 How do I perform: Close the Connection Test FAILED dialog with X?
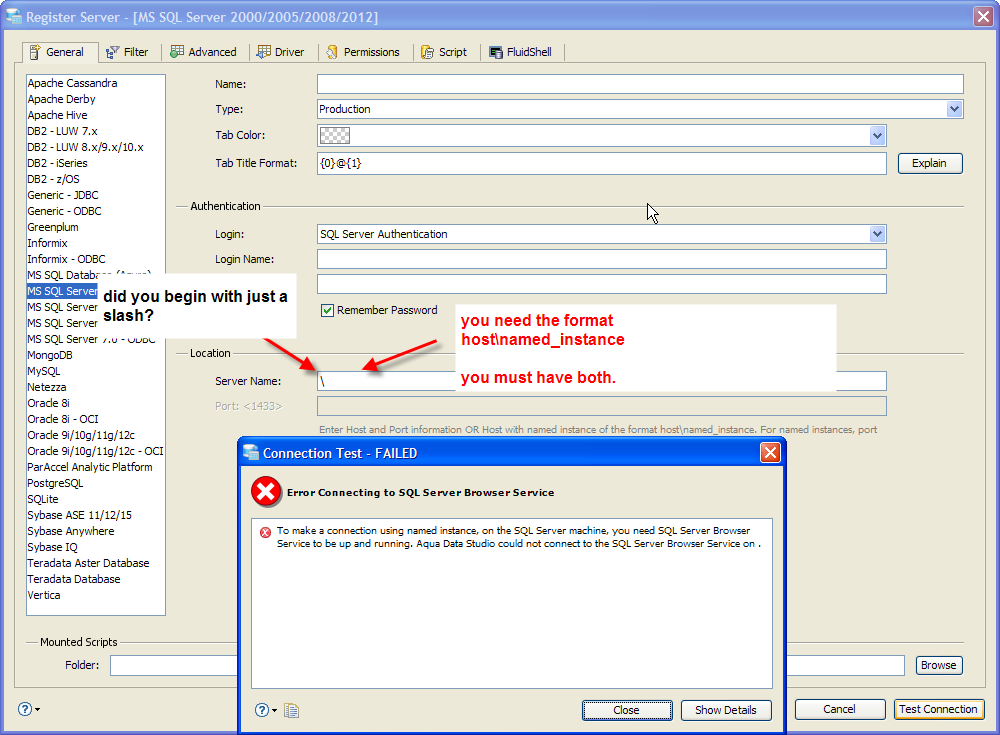(770, 452)
